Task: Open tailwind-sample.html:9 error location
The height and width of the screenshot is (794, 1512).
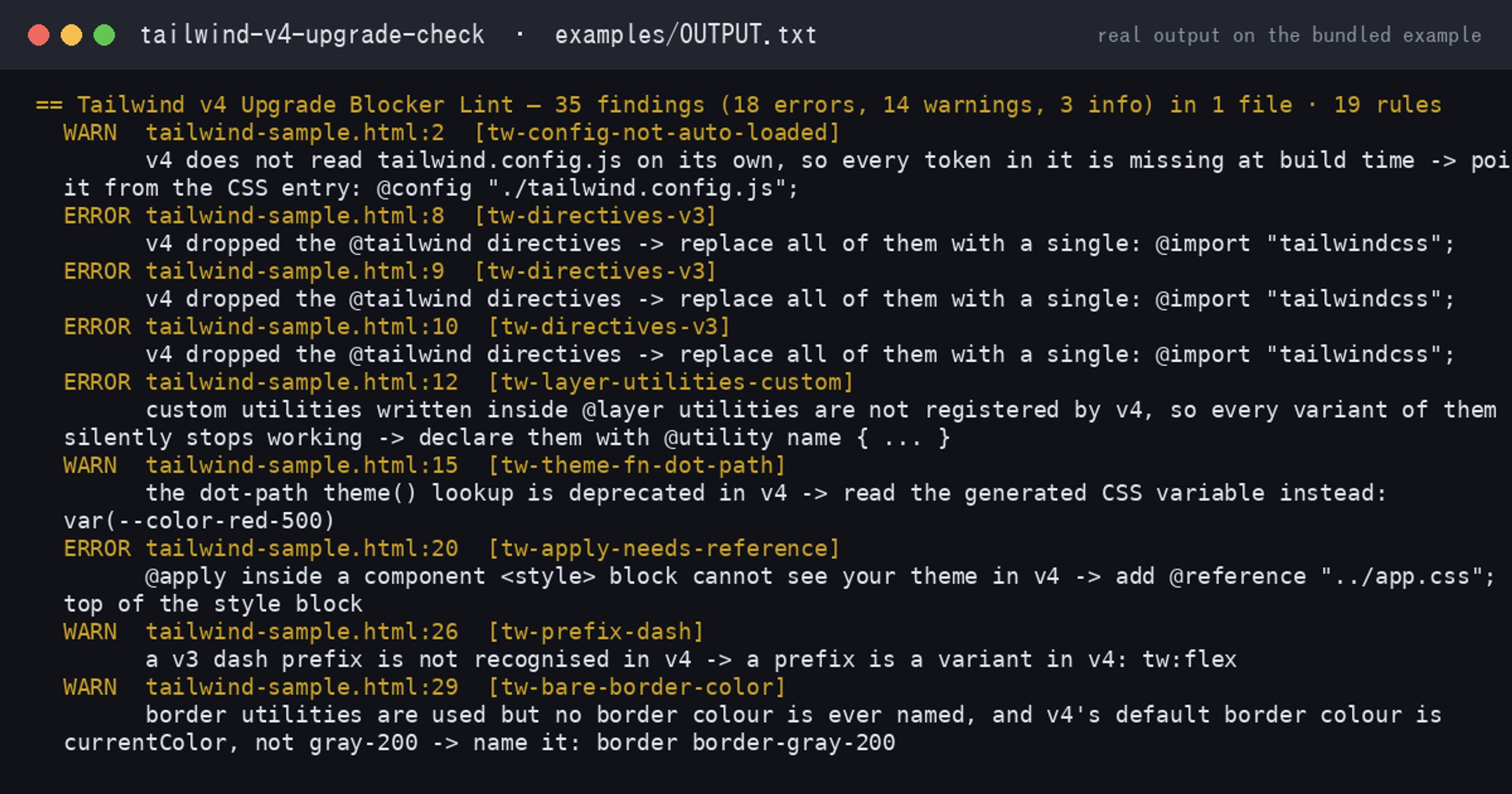Action: (295, 271)
